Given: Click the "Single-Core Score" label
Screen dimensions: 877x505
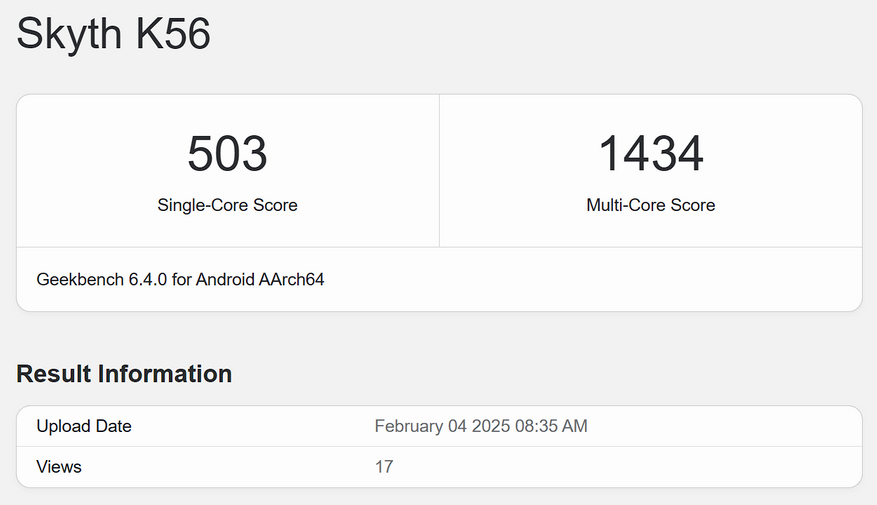Looking at the screenshot, I should point(227,205).
